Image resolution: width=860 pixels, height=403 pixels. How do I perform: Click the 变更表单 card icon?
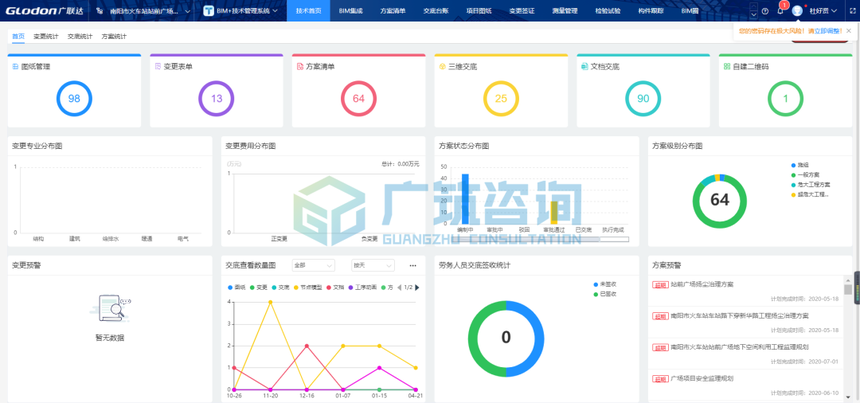[158, 66]
